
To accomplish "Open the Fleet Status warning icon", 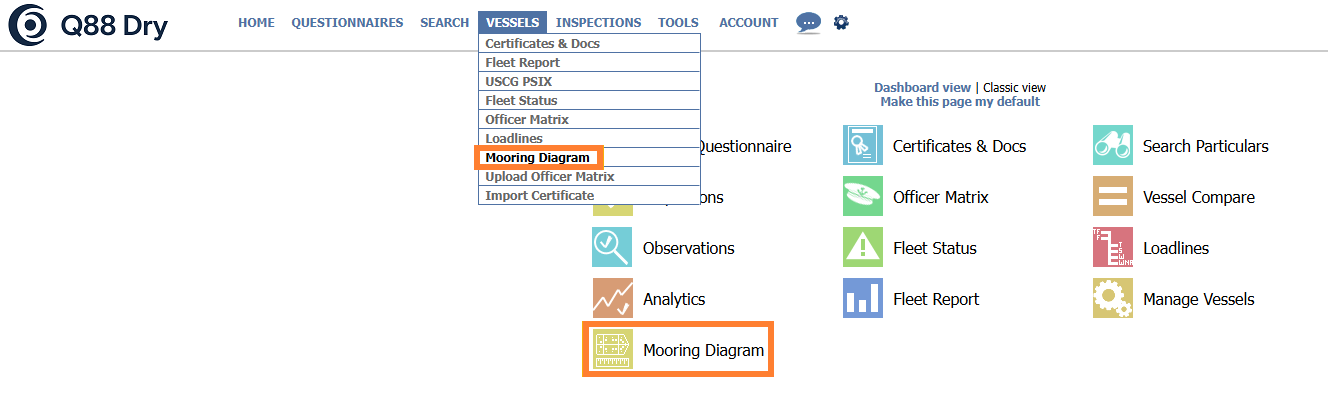I will point(862,248).
